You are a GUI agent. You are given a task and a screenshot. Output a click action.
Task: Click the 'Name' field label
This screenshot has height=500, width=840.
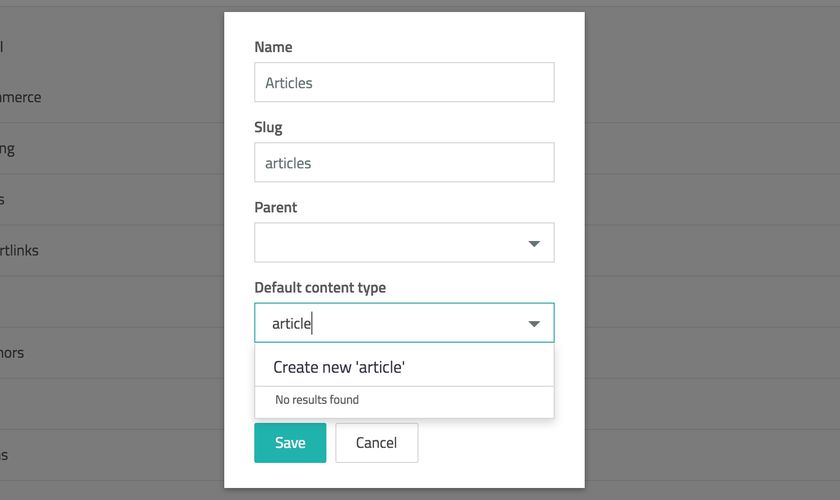[273, 47]
